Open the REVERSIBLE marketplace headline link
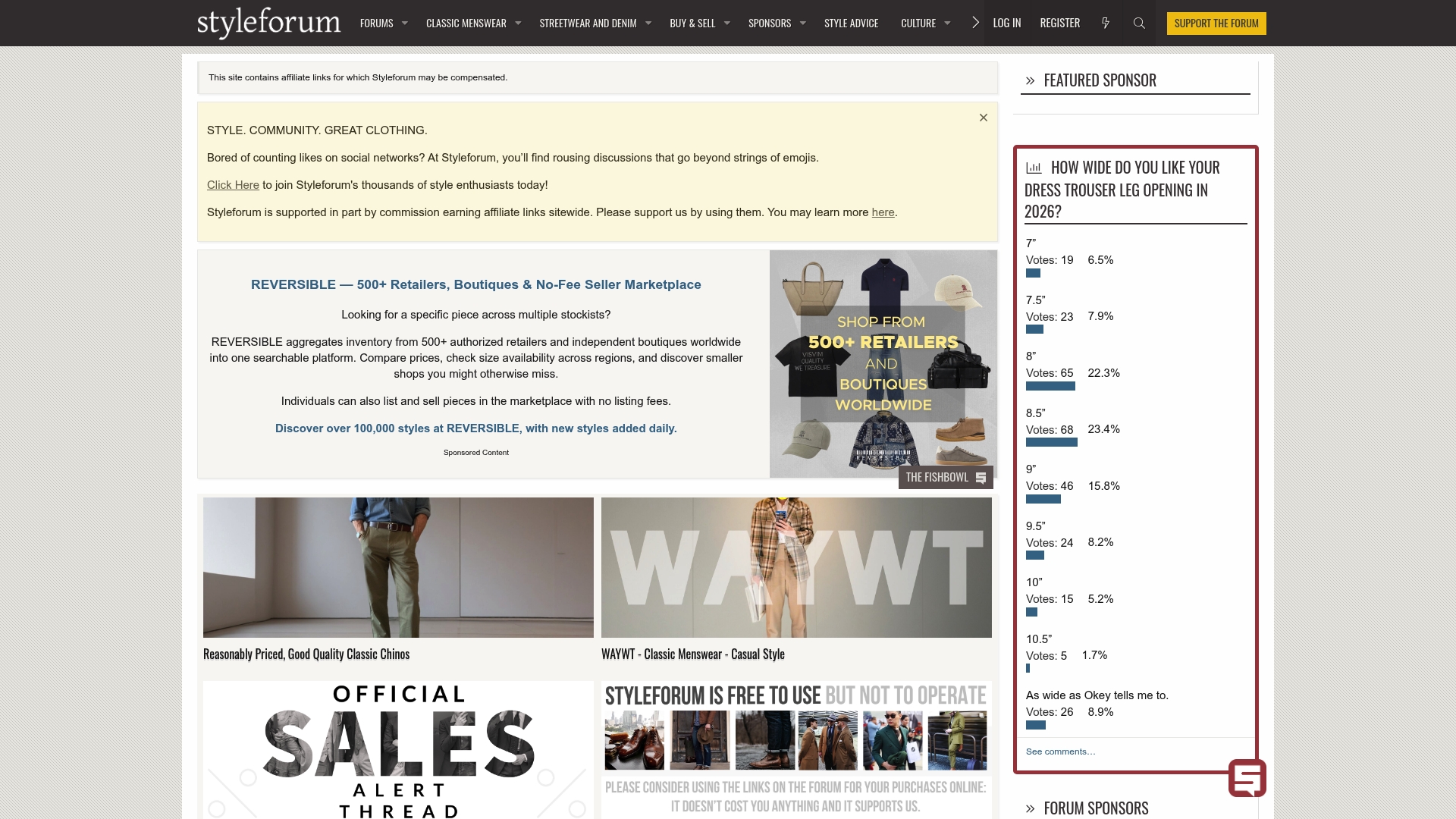 (x=475, y=284)
